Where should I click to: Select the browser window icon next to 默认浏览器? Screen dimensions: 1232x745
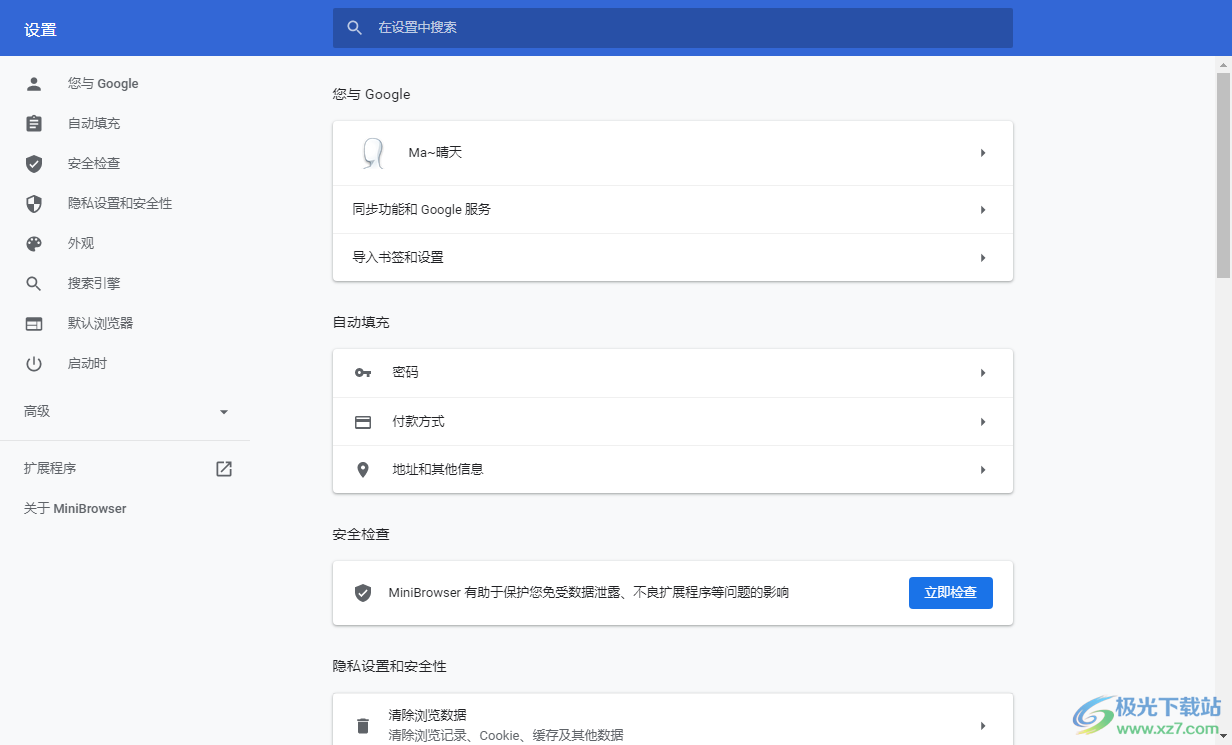pos(34,323)
